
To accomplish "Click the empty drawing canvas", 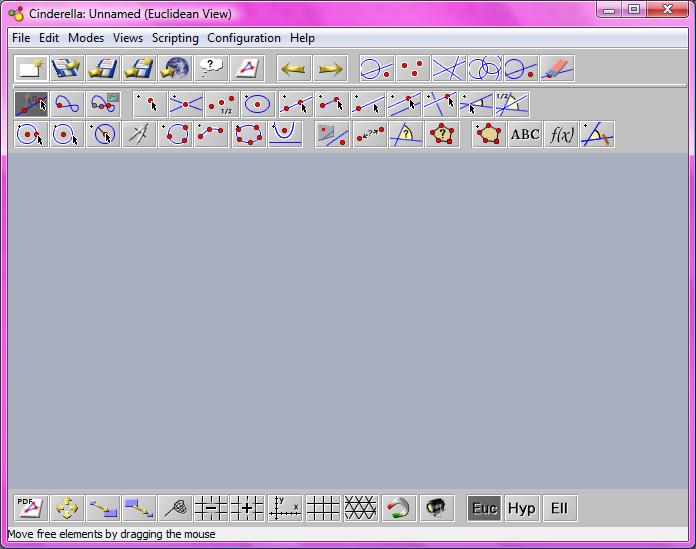I will pyautogui.click(x=347, y=320).
